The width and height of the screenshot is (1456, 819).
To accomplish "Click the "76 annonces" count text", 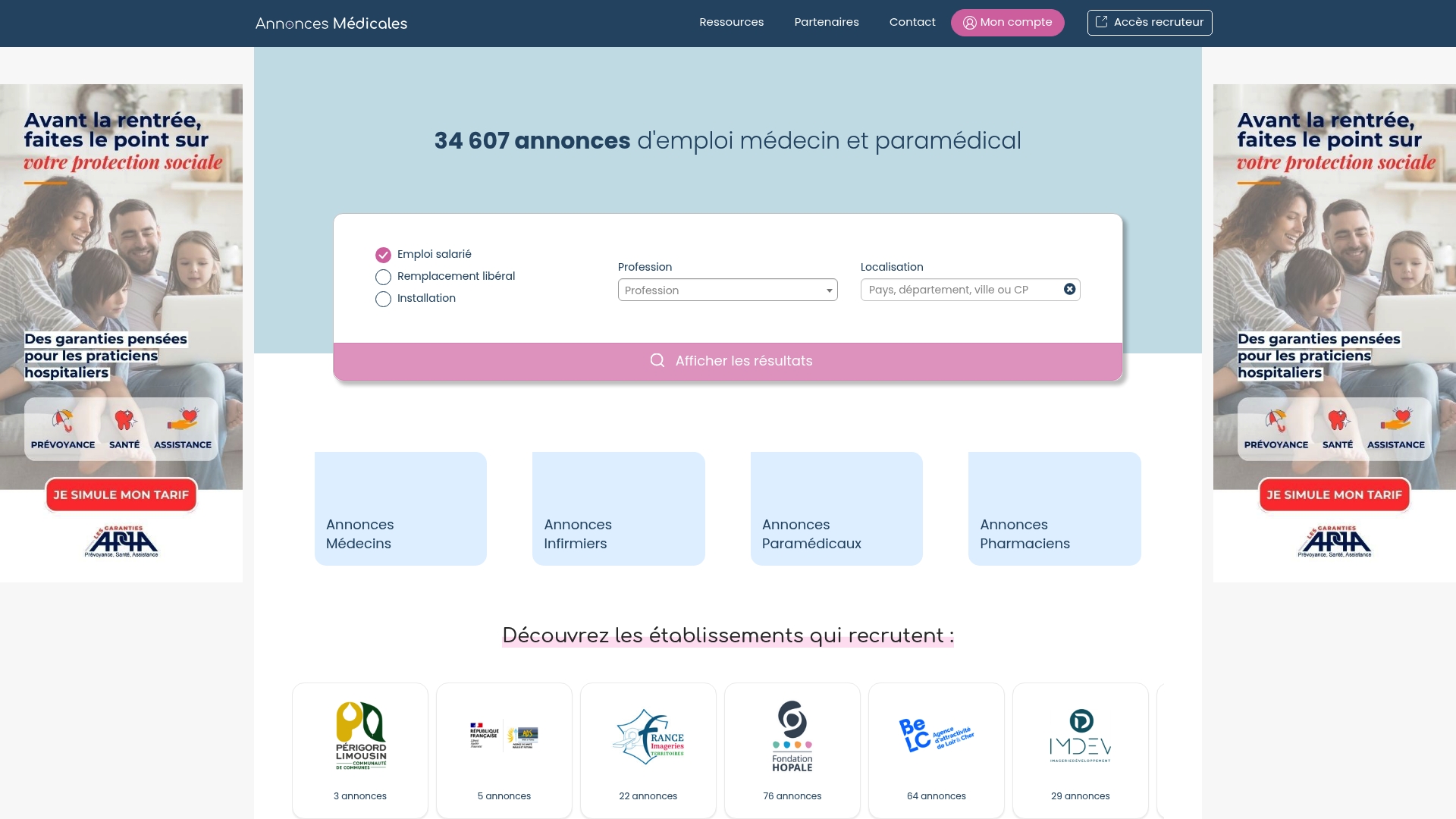I will [x=792, y=795].
